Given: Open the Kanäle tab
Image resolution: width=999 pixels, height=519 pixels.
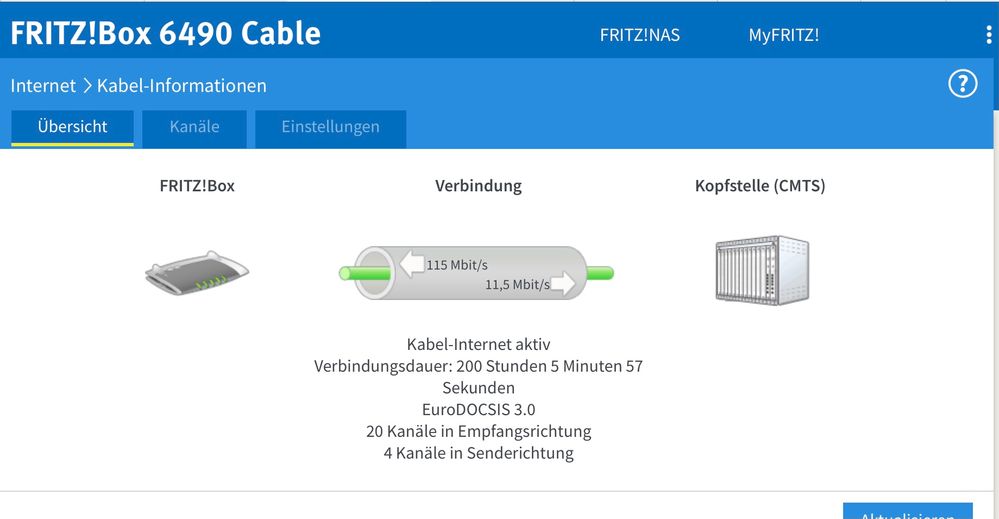Looking at the screenshot, I should click(194, 127).
